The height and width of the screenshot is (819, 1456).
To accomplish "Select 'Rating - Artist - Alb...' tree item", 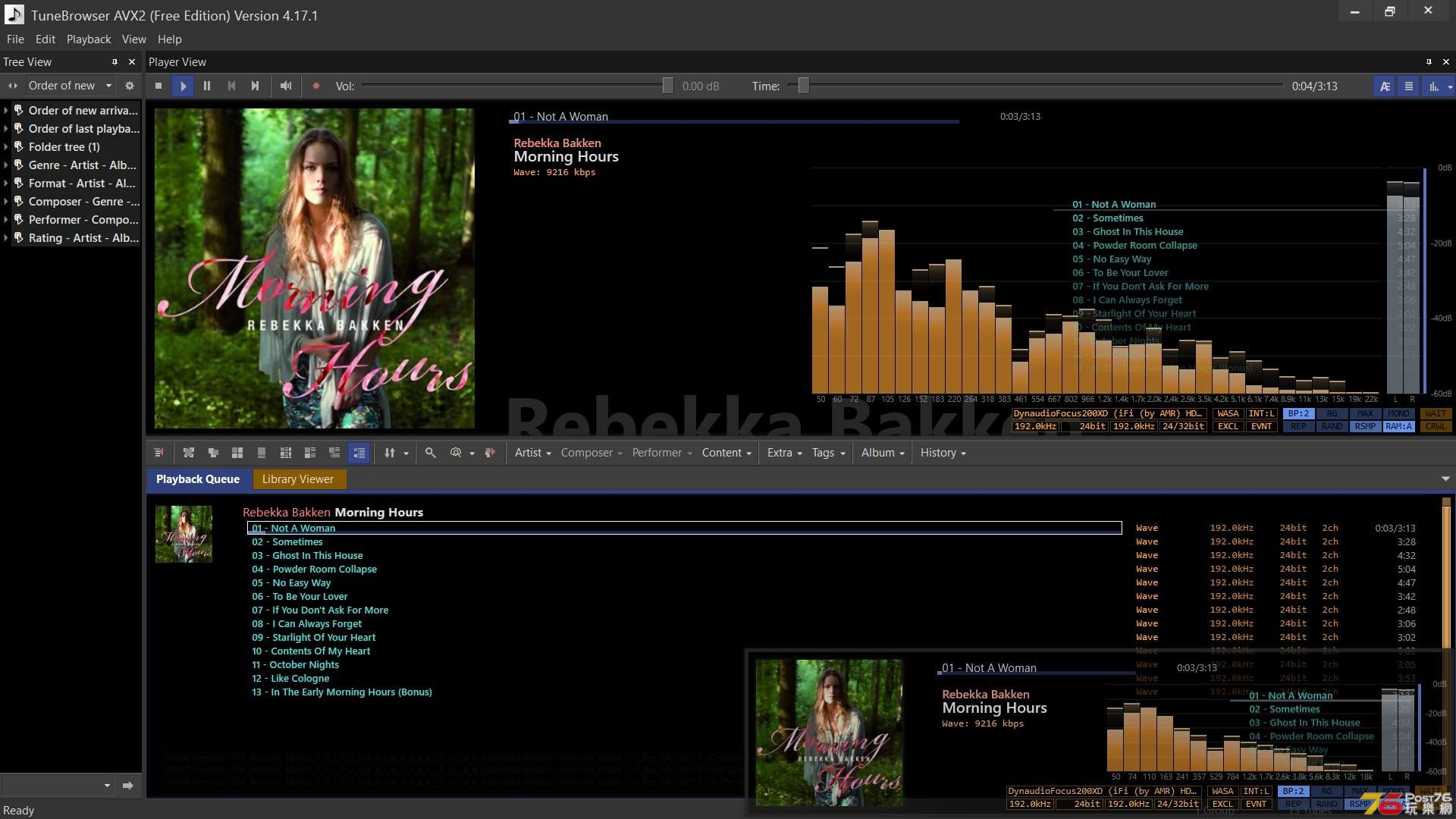I will coord(83,238).
